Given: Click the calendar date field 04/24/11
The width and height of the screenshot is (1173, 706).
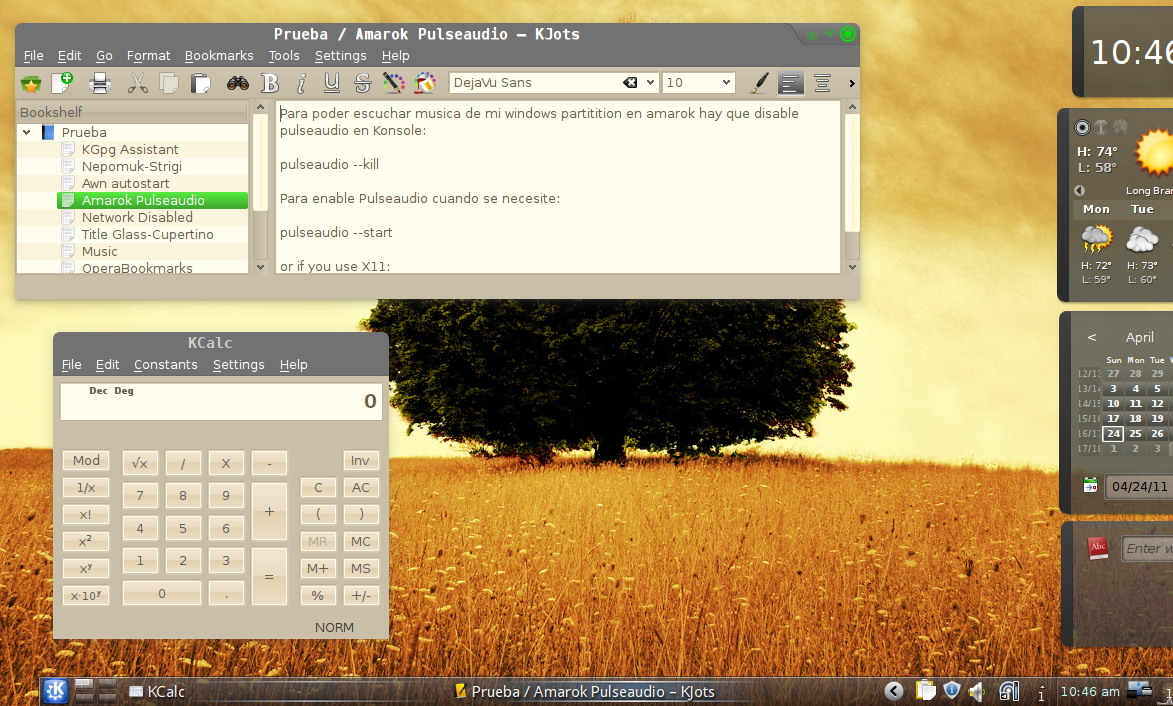Looking at the screenshot, I should [1139, 487].
